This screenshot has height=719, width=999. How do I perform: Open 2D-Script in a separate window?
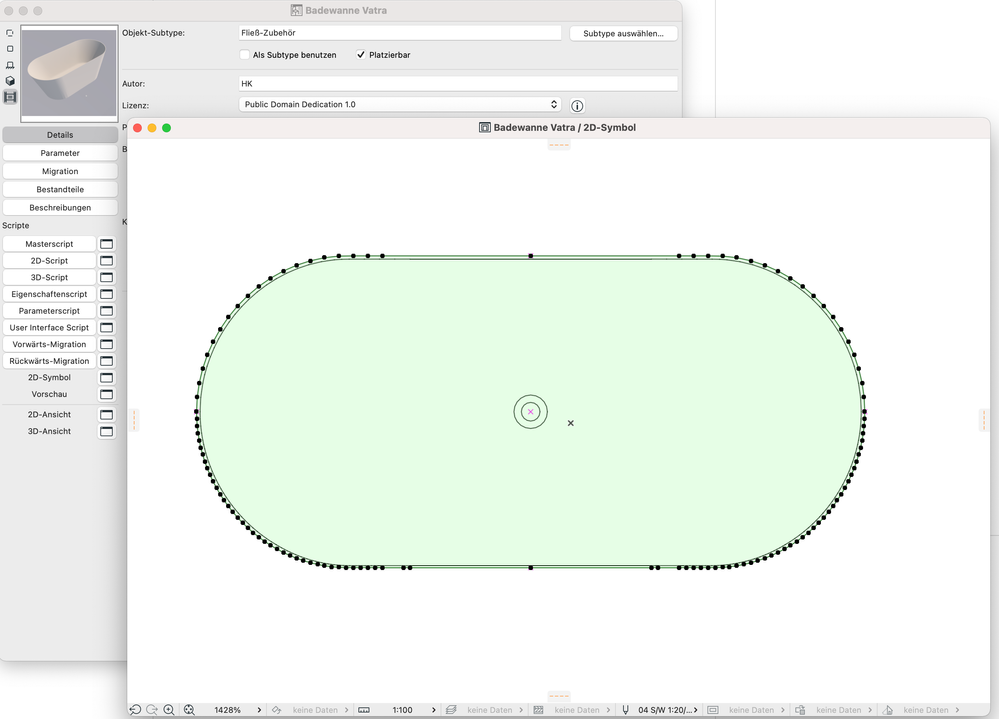[107, 261]
